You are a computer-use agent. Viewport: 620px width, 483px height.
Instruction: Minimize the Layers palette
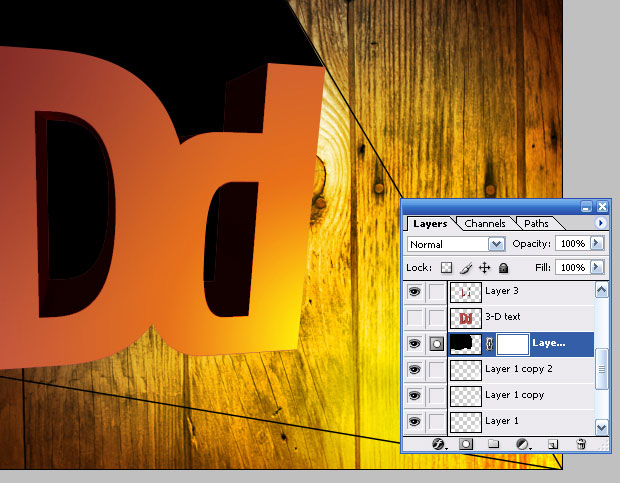click(x=586, y=207)
